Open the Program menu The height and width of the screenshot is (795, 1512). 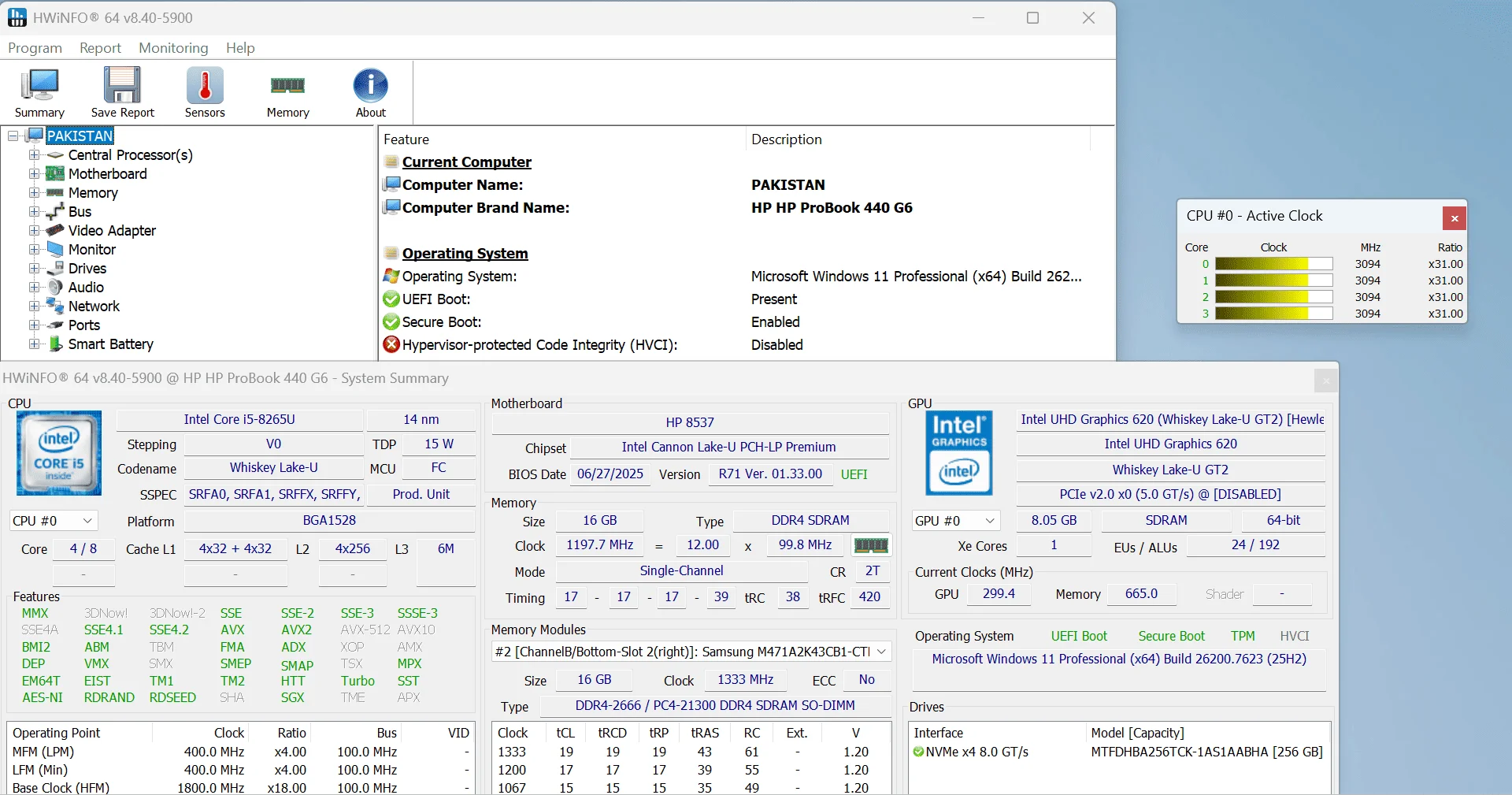click(x=34, y=48)
